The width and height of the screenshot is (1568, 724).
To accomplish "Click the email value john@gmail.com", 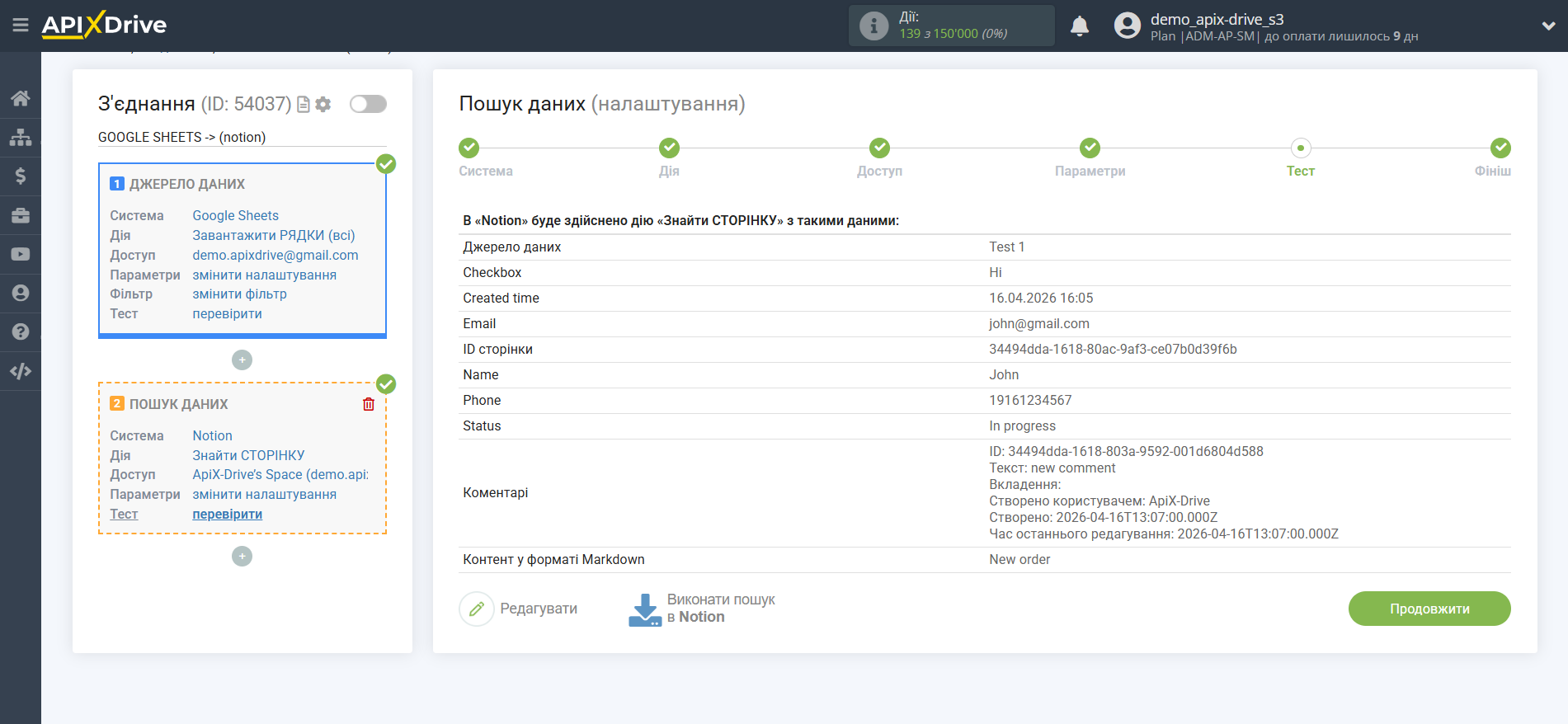I will tap(1039, 323).
